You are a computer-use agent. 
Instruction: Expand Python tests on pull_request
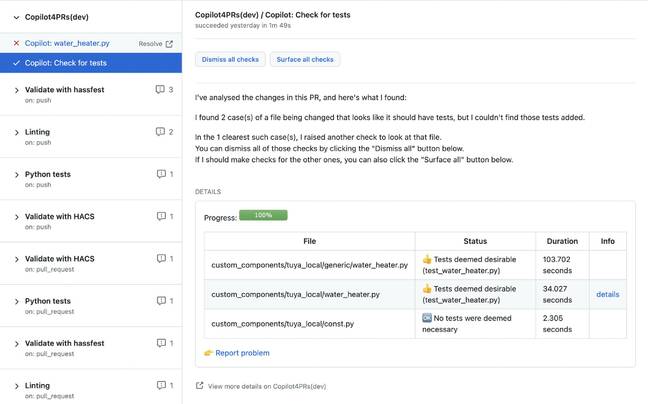(16, 302)
